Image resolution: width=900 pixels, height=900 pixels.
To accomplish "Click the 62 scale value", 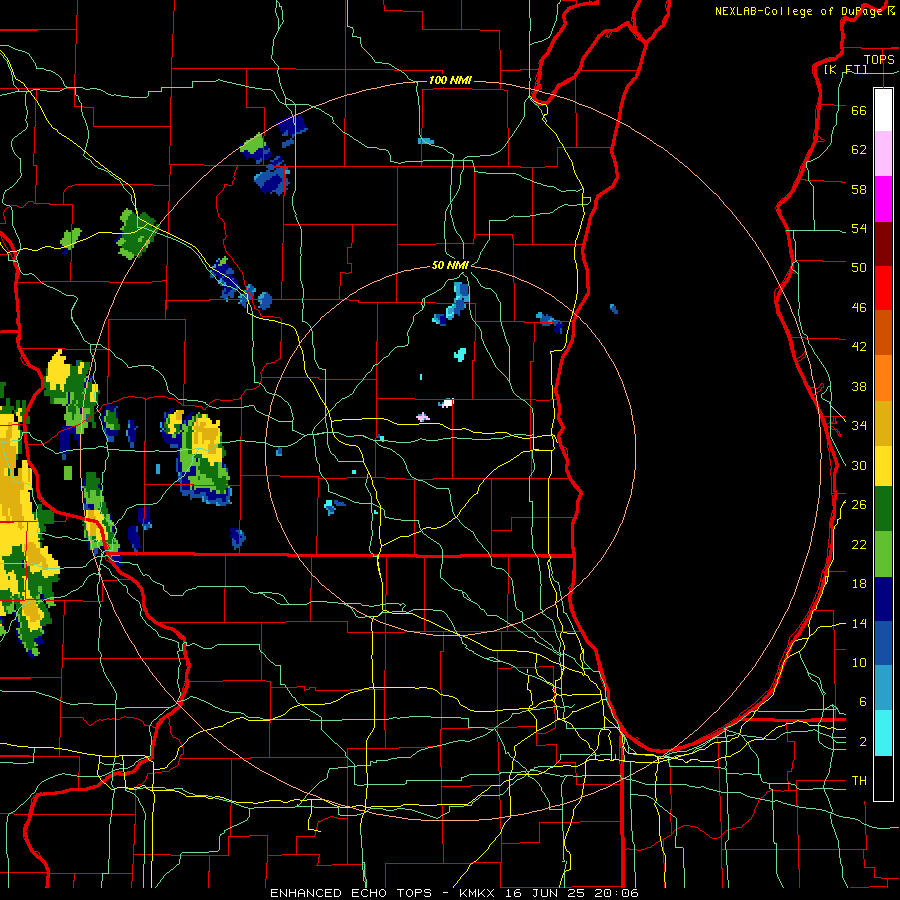I will pyautogui.click(x=859, y=150).
